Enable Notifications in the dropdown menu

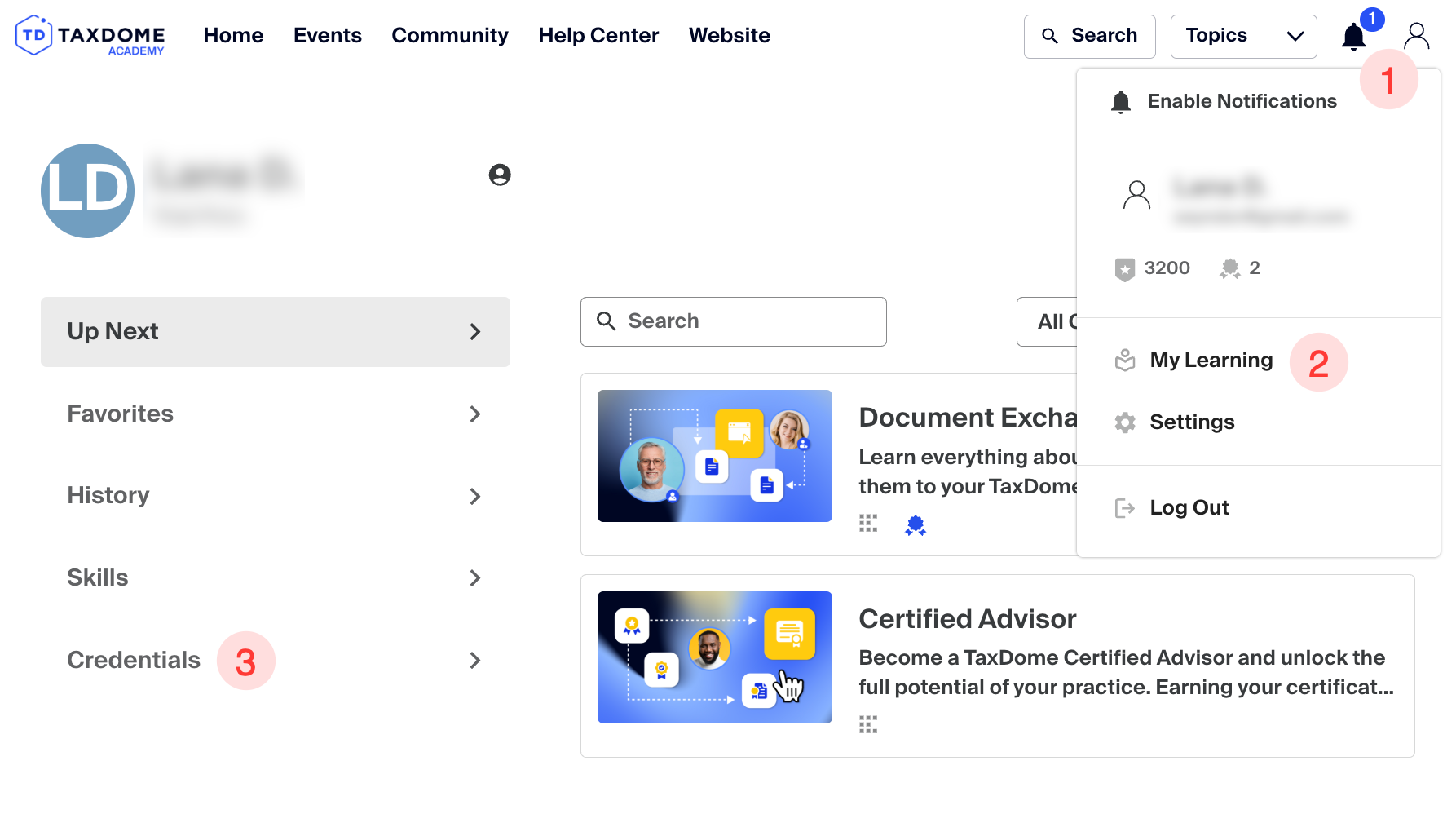tap(1242, 101)
